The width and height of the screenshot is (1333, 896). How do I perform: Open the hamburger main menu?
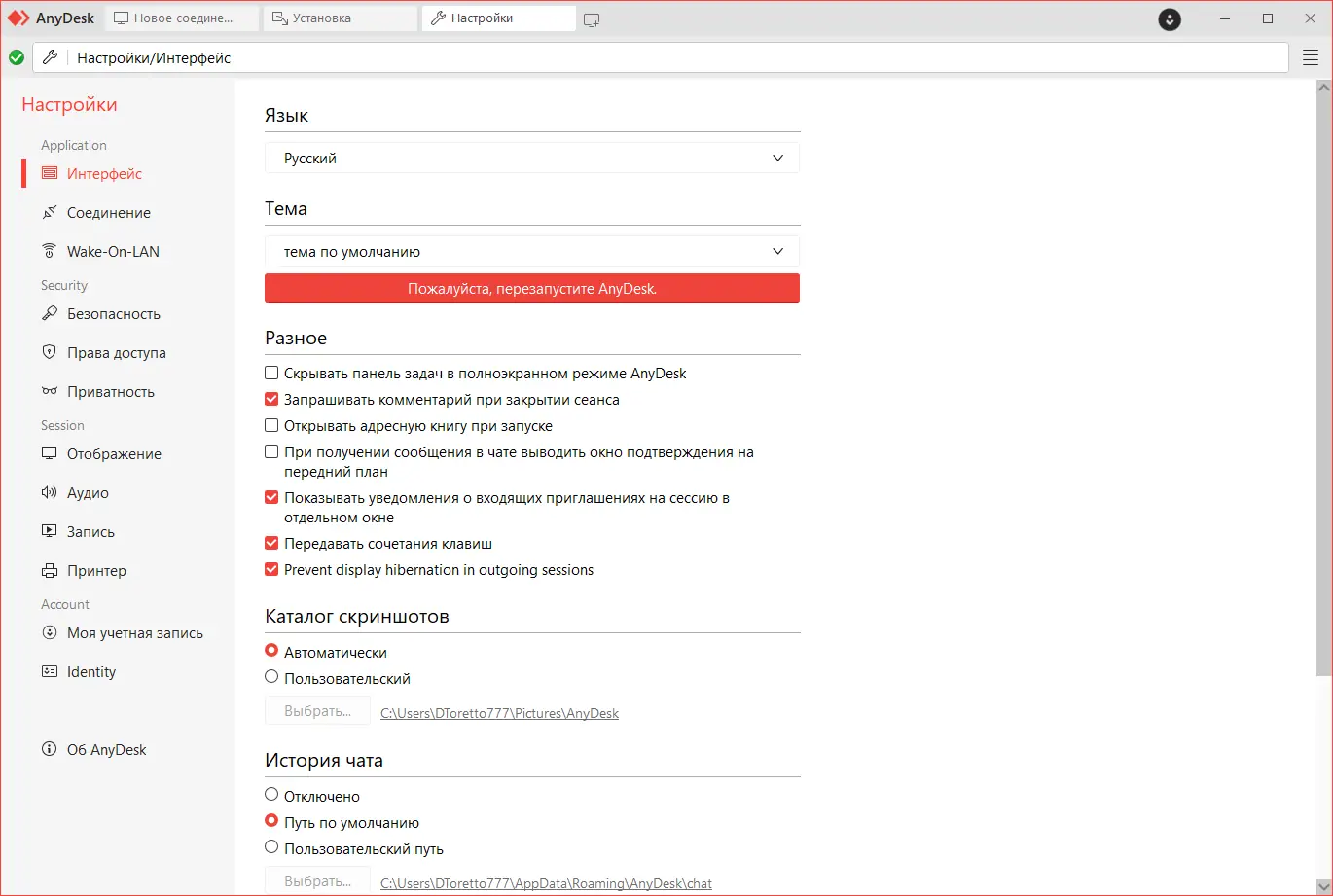click(1310, 58)
